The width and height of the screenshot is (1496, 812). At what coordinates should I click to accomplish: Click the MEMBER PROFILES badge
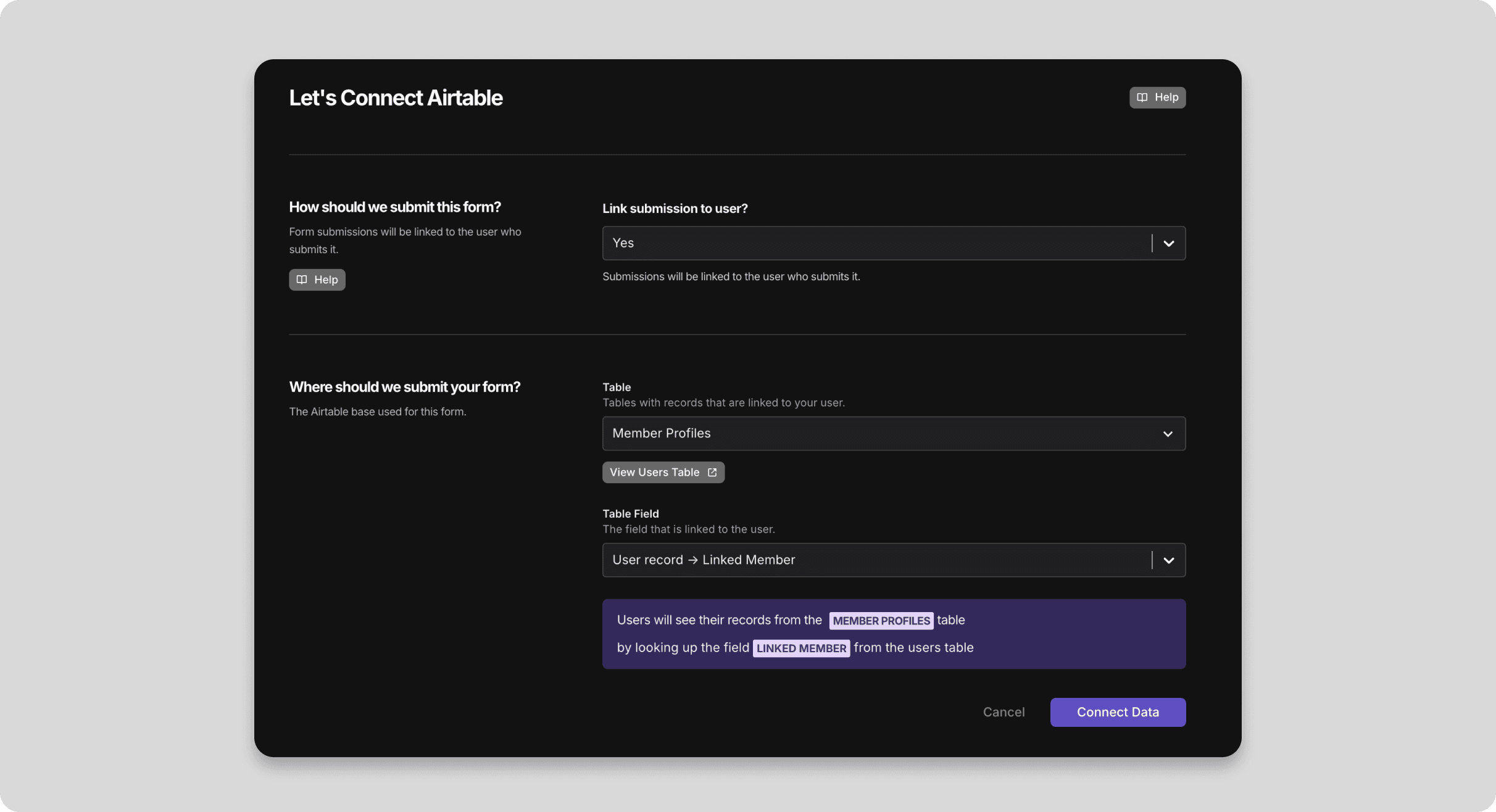[x=881, y=621]
